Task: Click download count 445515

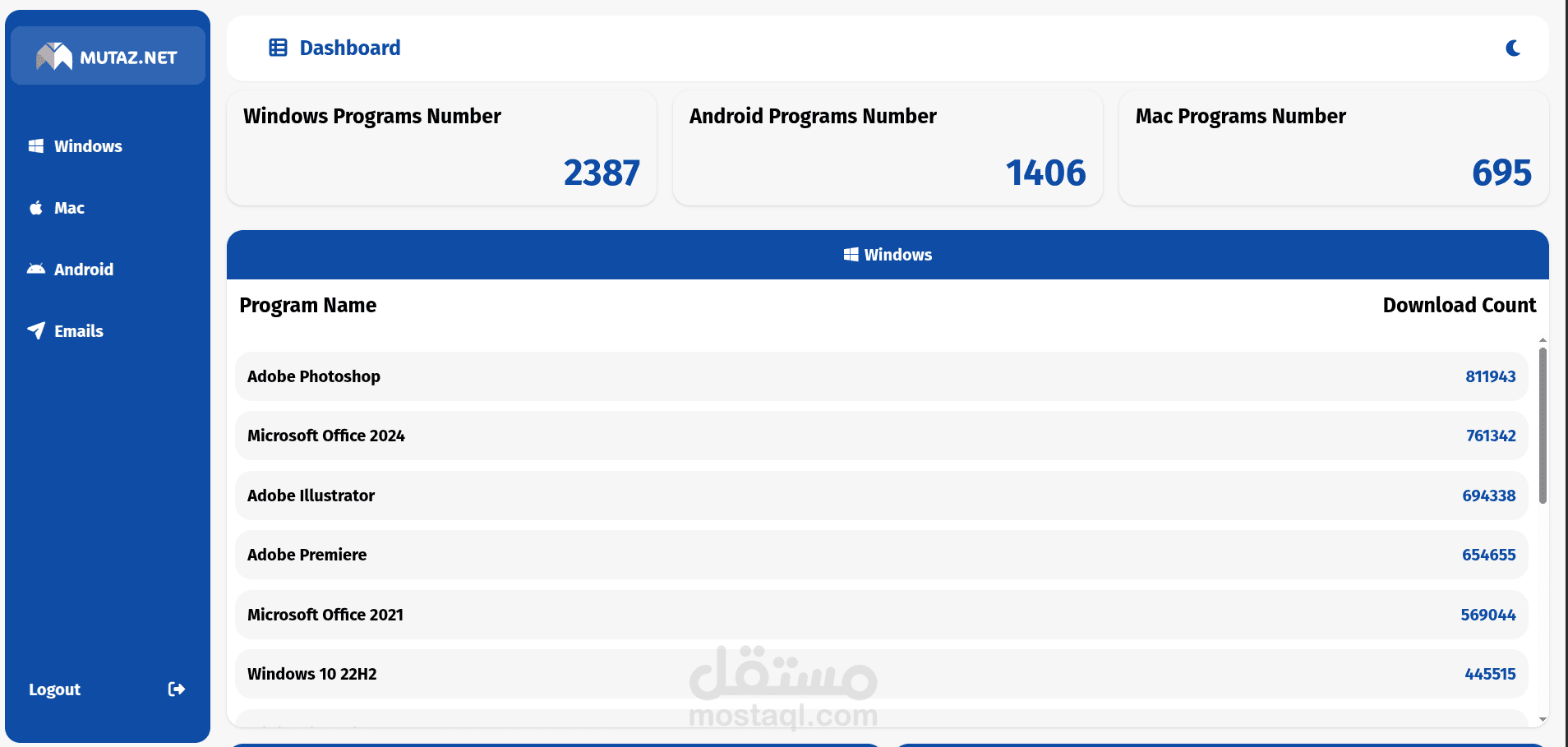Action: click(x=1490, y=674)
